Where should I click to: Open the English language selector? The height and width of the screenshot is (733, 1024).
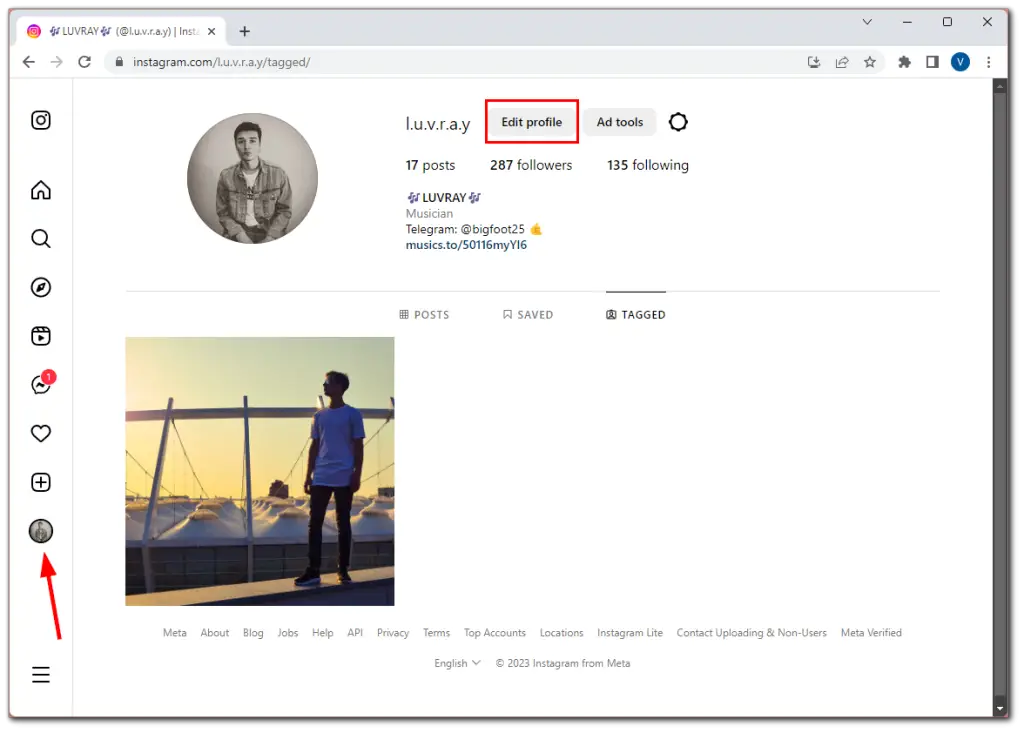[x=456, y=662]
